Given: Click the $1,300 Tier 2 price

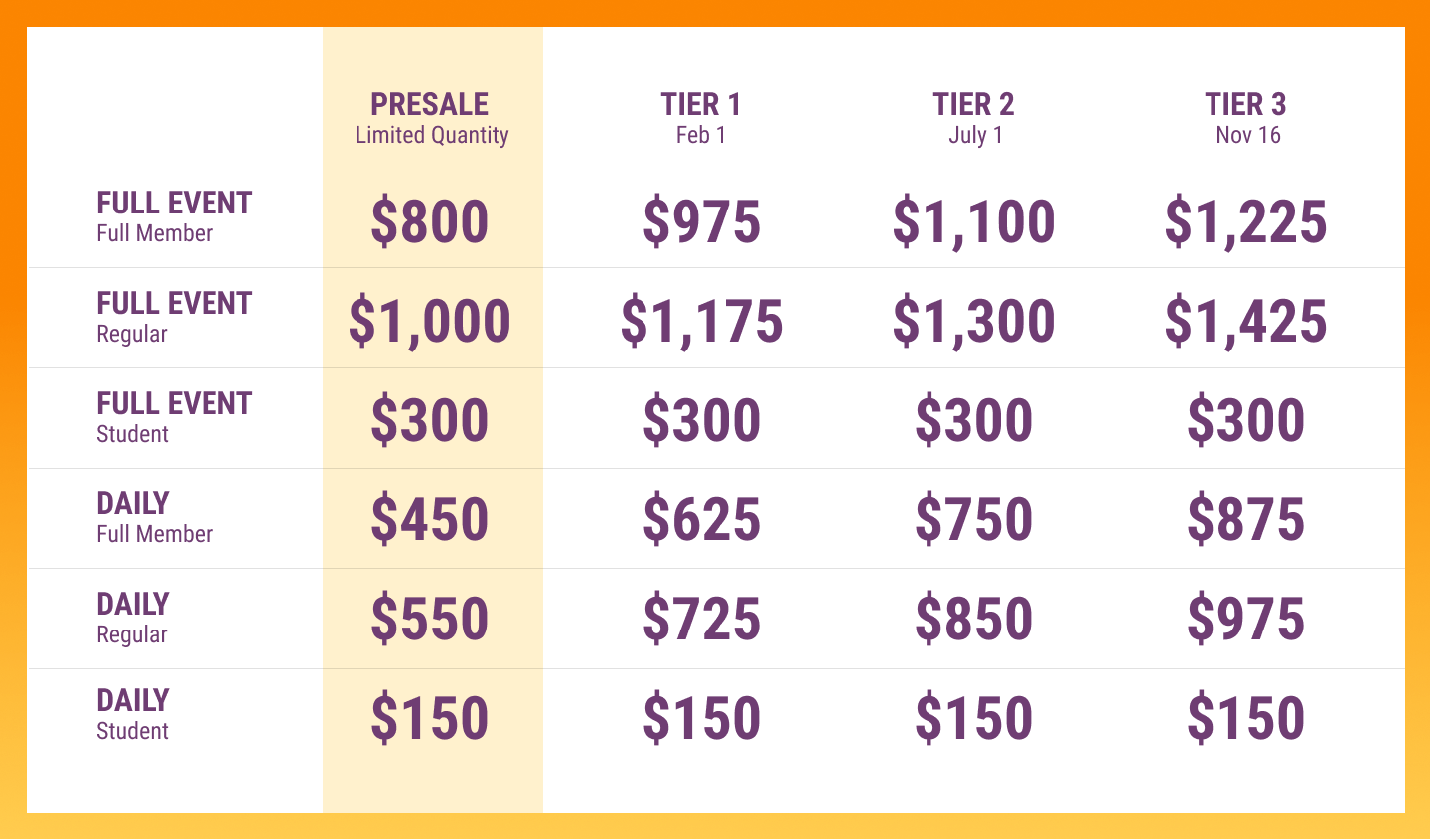Looking at the screenshot, I should coord(973,322).
